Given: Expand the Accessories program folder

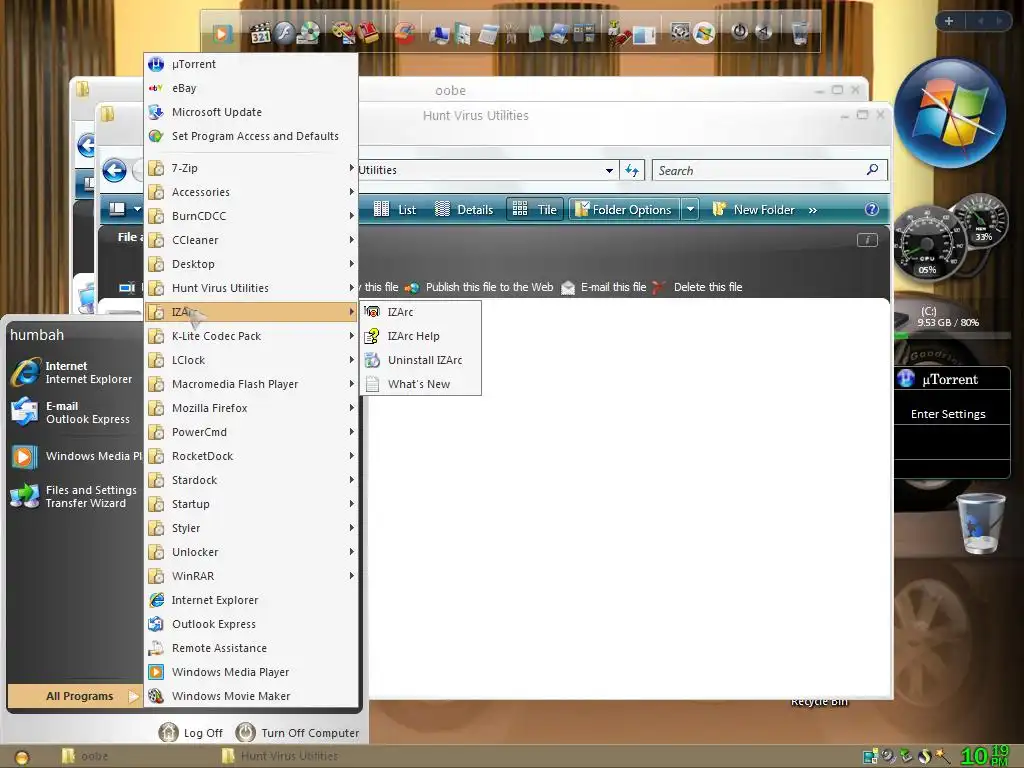Looking at the screenshot, I should click(x=251, y=192).
